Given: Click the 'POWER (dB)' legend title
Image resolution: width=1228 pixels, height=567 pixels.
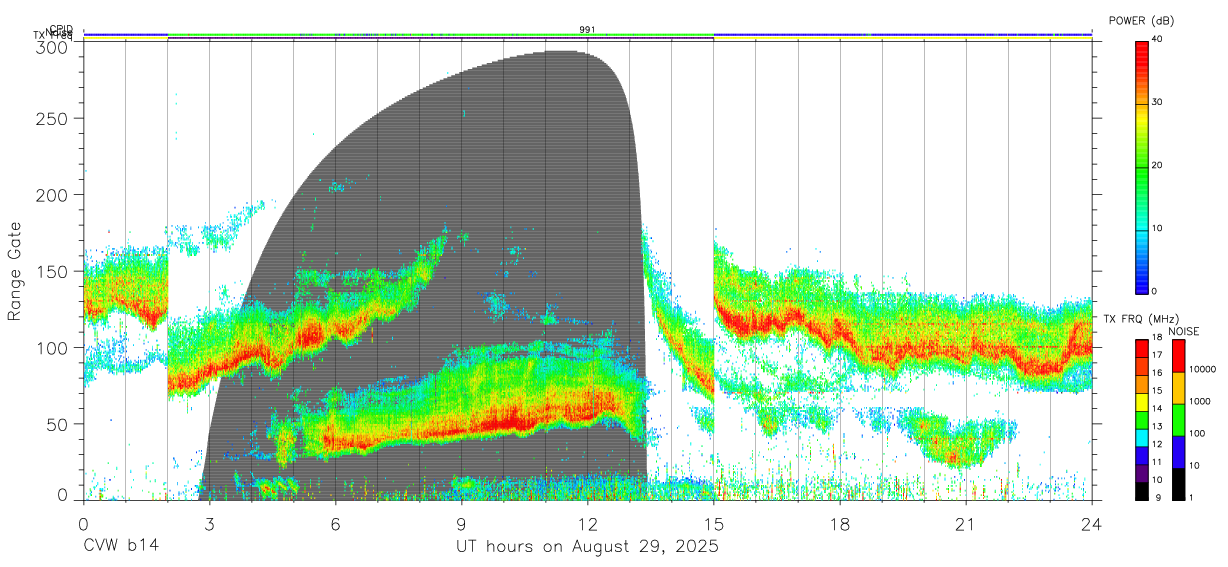Looking at the screenshot, I should [1142, 21].
